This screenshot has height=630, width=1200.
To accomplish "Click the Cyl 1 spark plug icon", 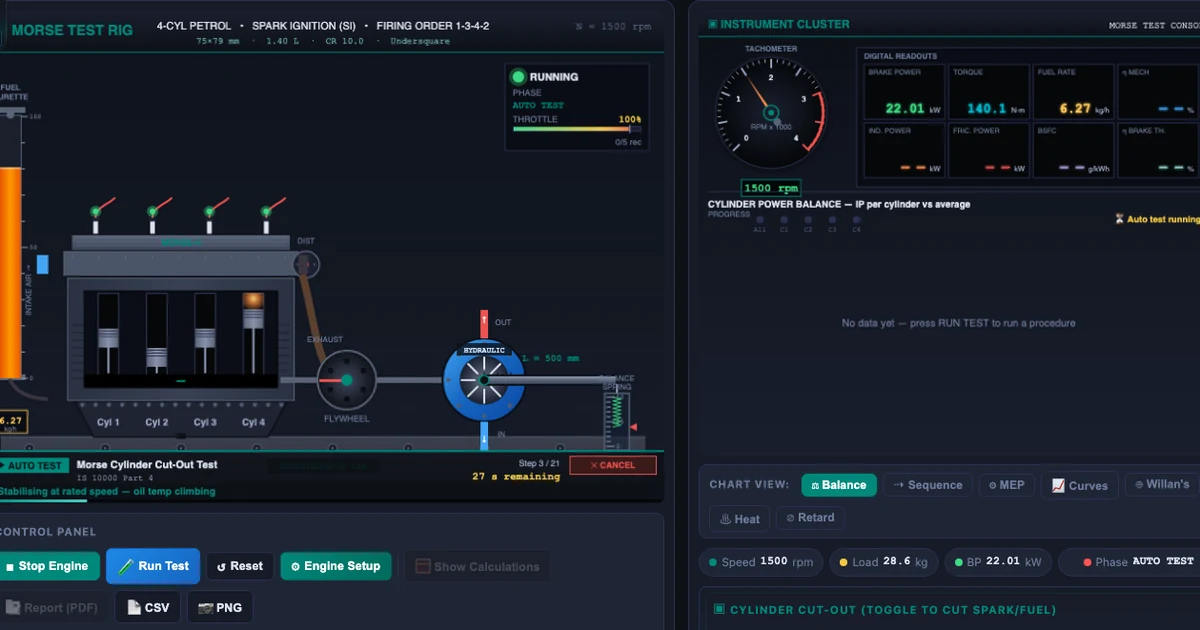I will tap(97, 214).
